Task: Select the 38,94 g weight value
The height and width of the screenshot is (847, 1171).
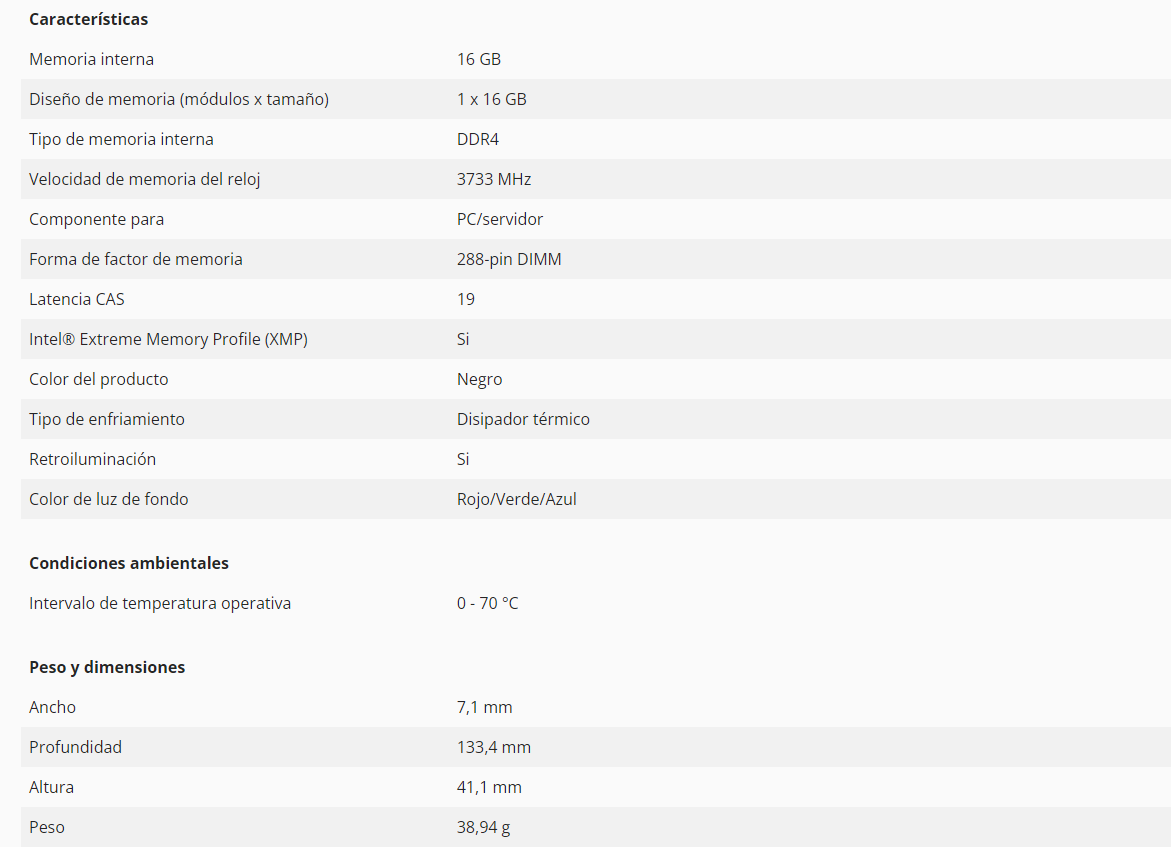Action: [483, 827]
